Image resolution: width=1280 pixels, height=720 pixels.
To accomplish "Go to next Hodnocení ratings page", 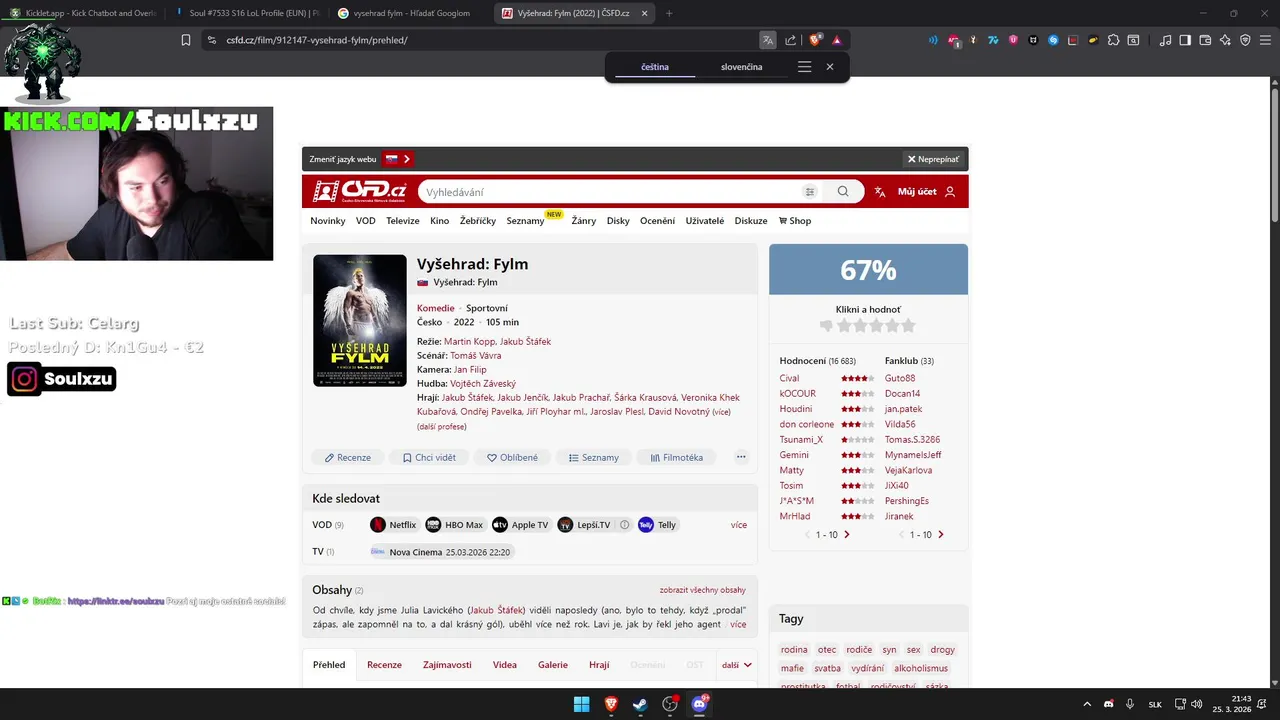I will click(x=847, y=535).
